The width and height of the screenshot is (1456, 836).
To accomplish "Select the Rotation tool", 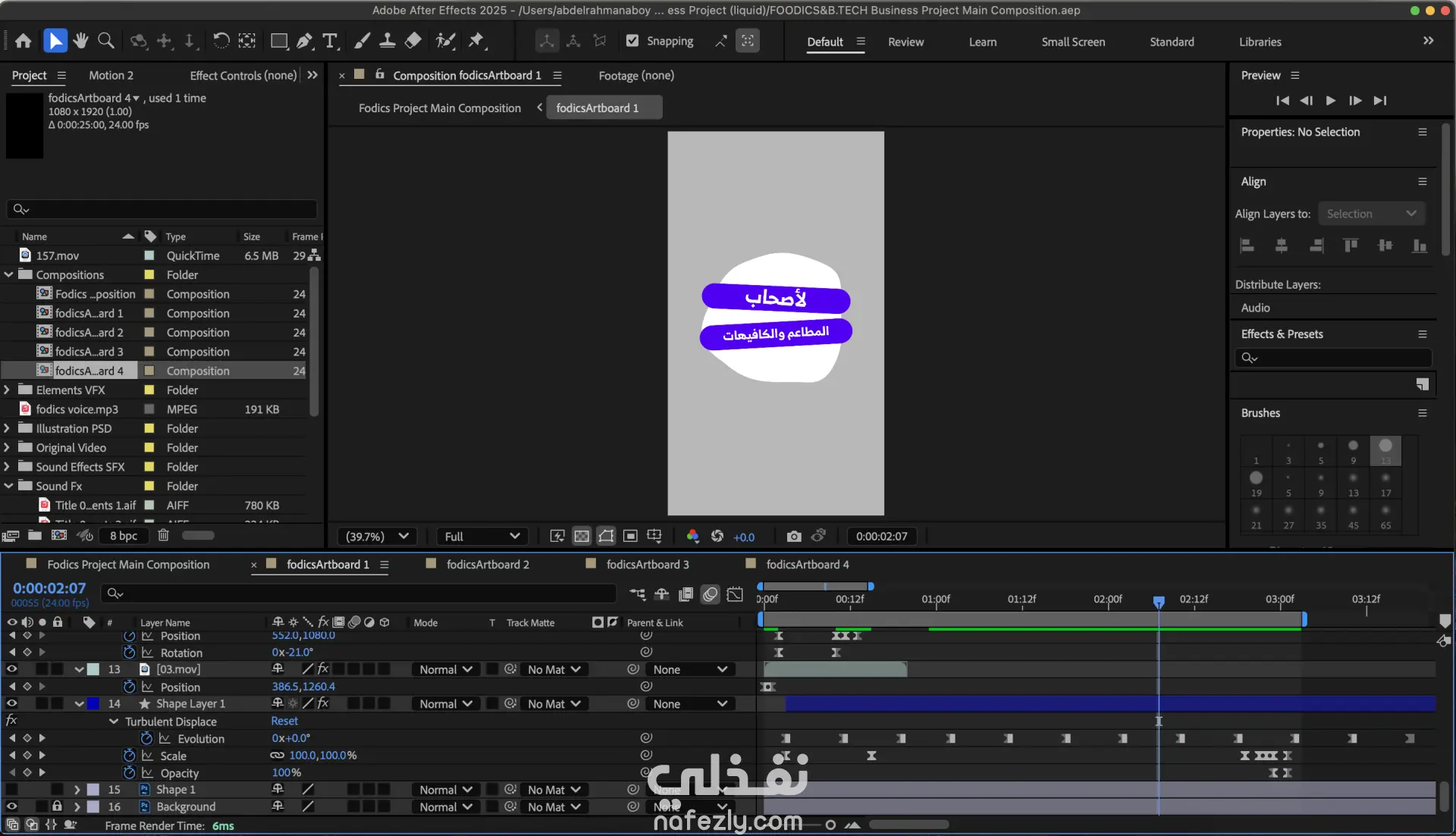I will point(221,41).
